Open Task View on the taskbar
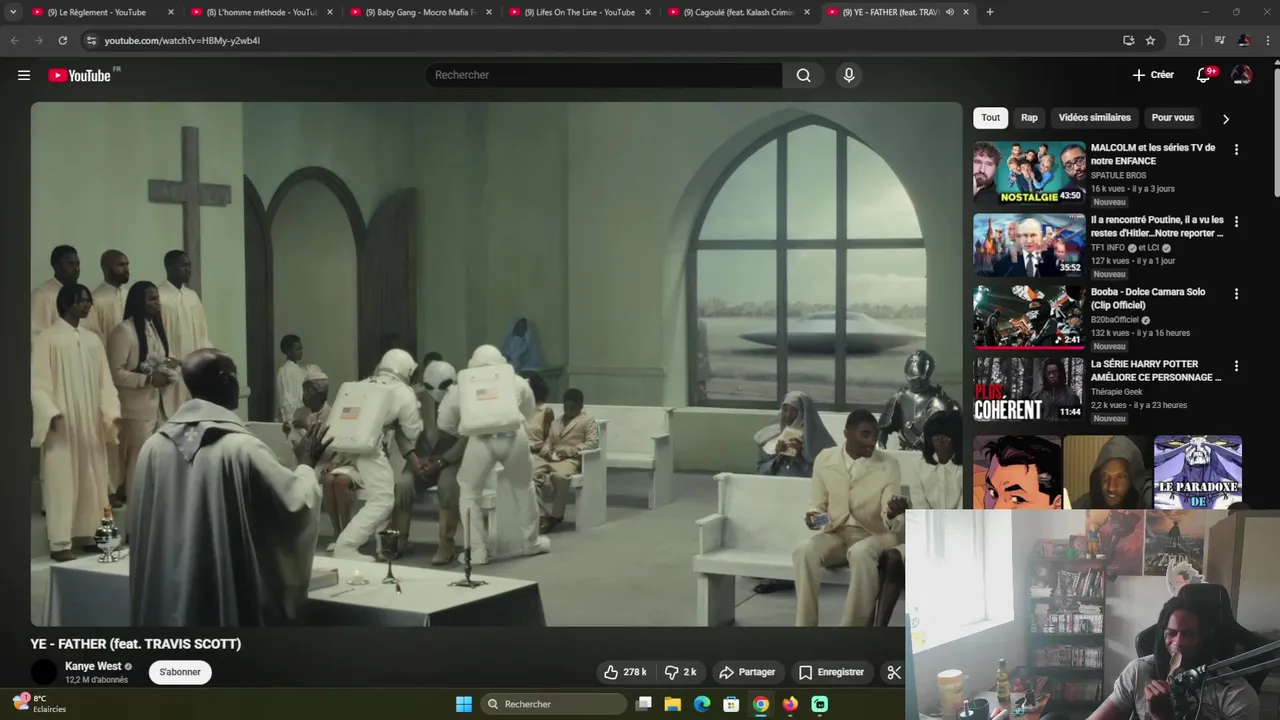 (644, 704)
